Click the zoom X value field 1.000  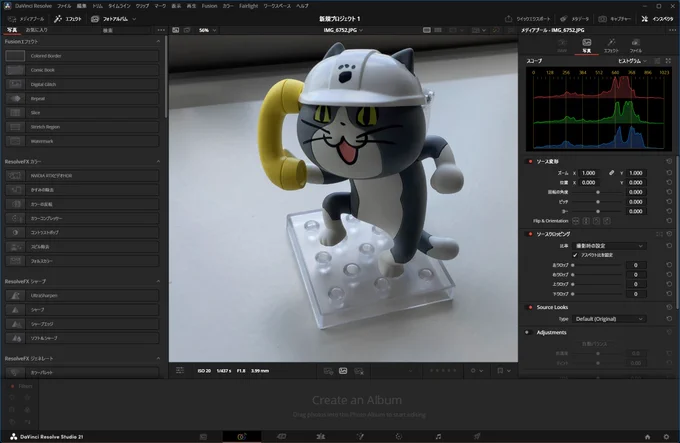point(590,173)
